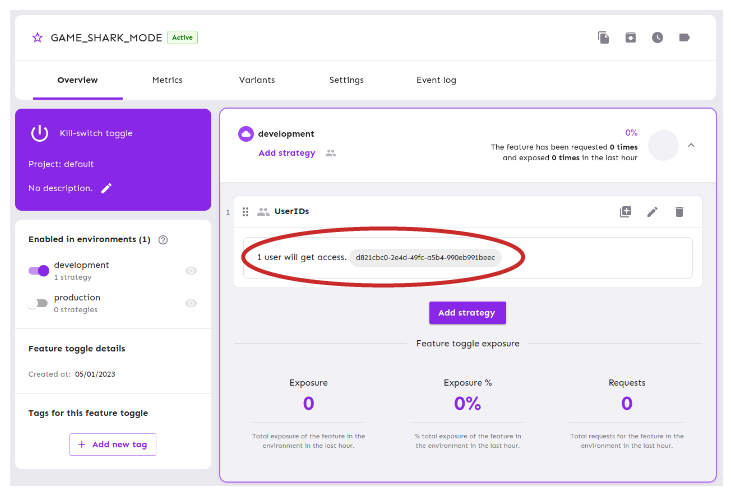
Task: Open the Variants tab
Action: tap(257, 80)
